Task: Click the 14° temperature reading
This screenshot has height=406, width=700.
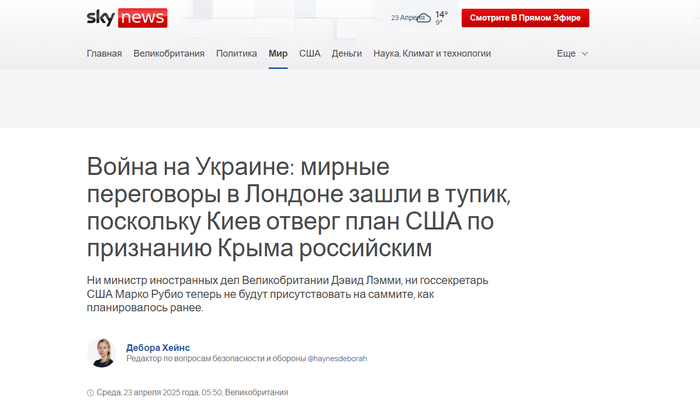Action: coord(440,14)
